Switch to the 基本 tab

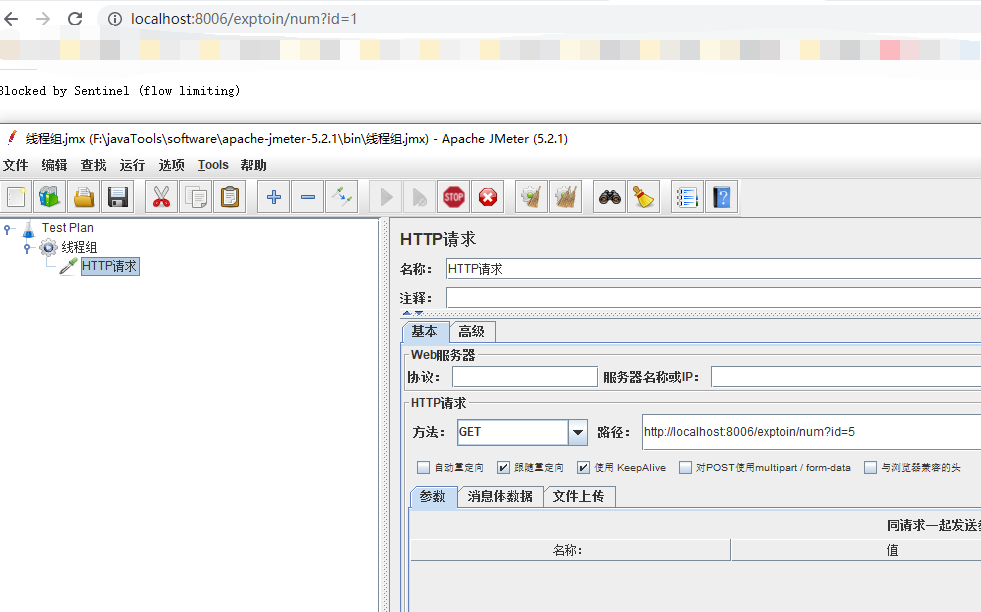point(425,332)
